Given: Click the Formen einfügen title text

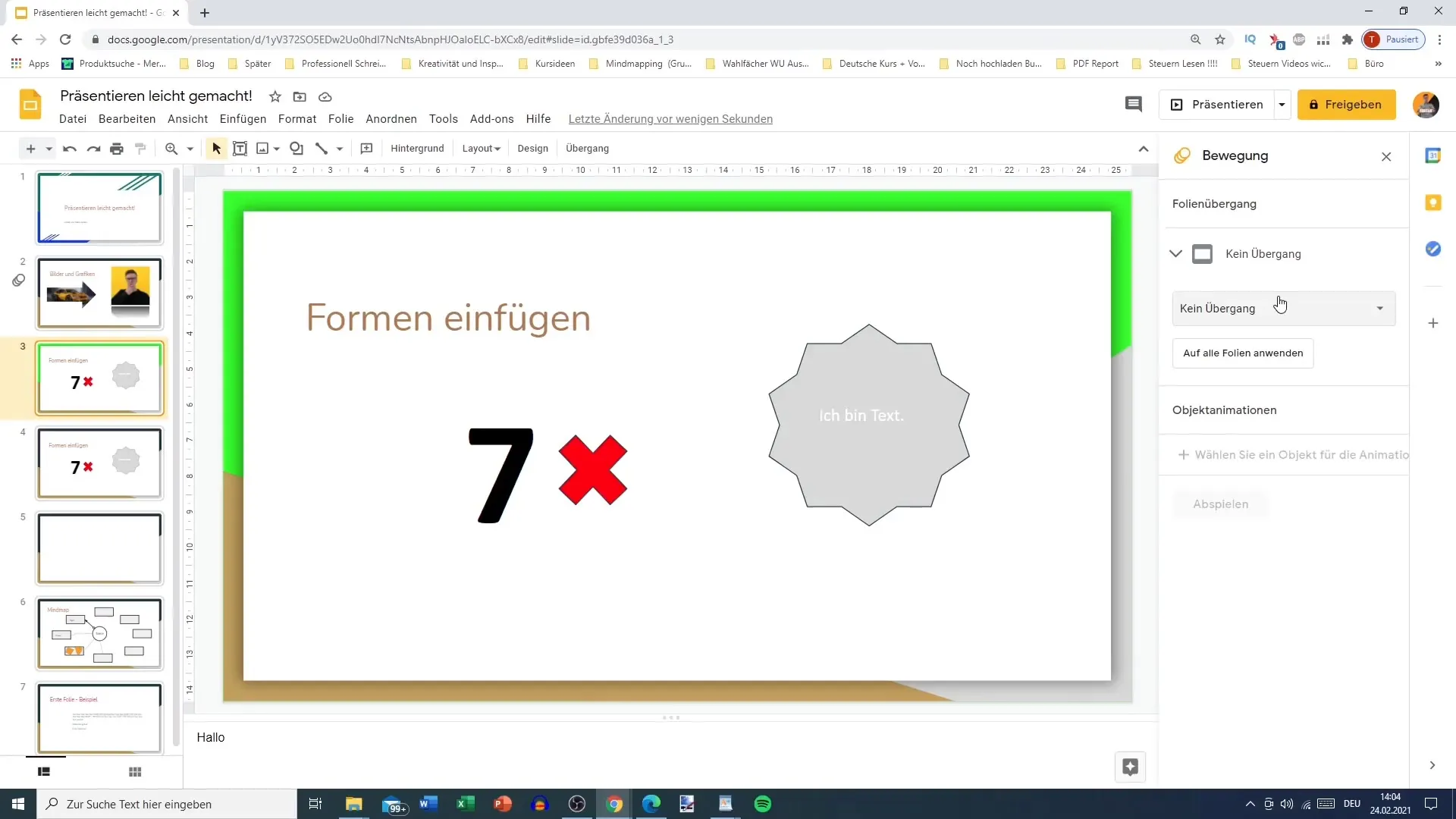Looking at the screenshot, I should click(448, 318).
